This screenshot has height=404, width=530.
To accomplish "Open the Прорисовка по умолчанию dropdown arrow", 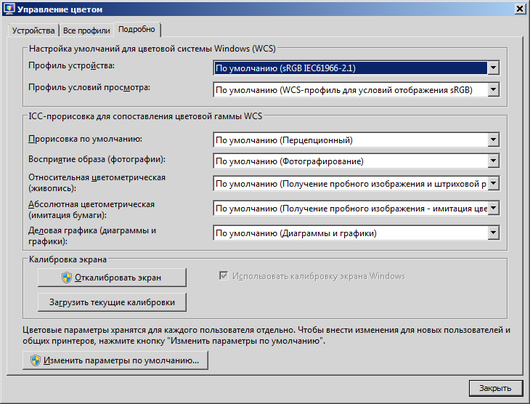I will click(x=493, y=140).
